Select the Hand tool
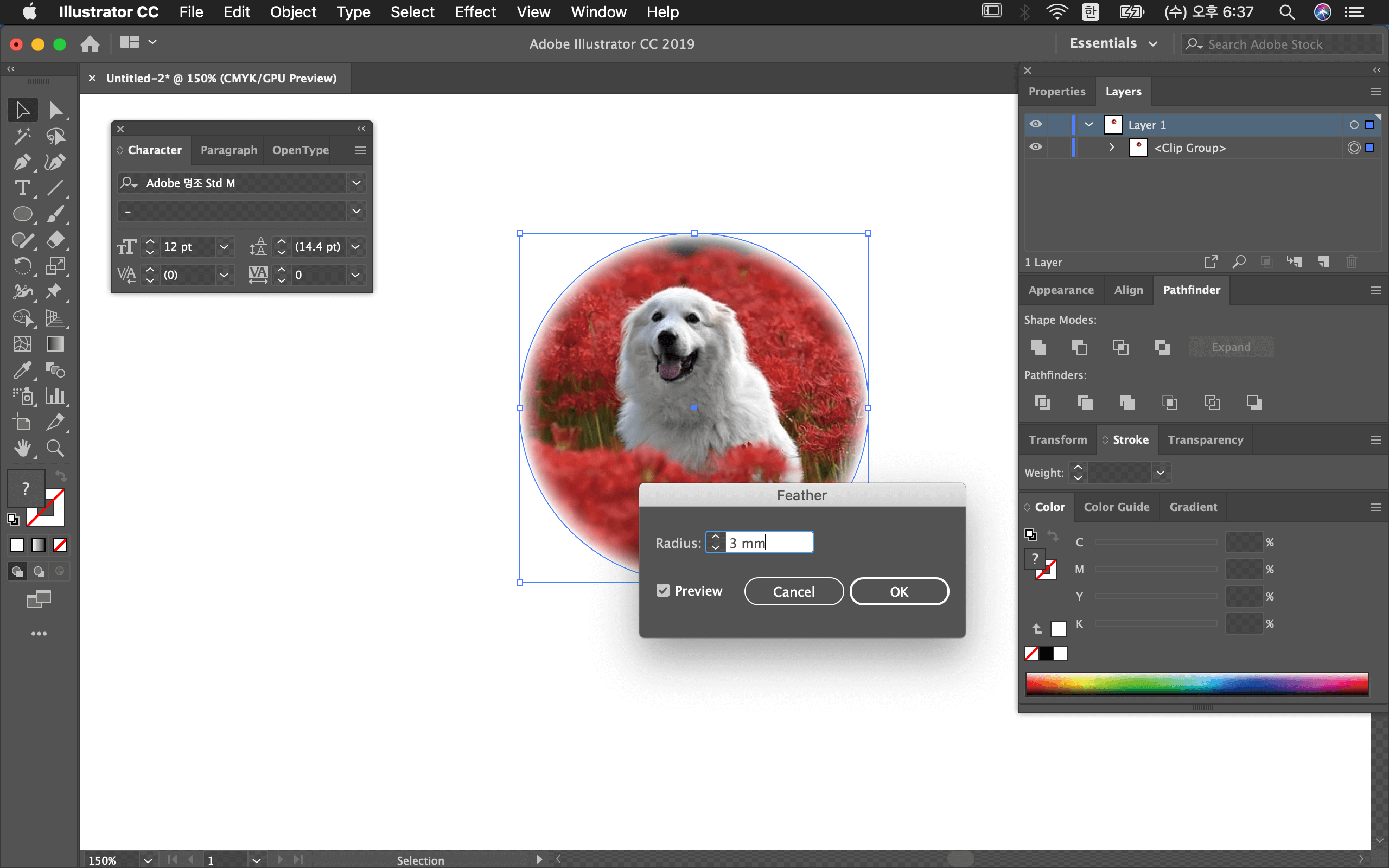1389x868 pixels. (x=22, y=448)
